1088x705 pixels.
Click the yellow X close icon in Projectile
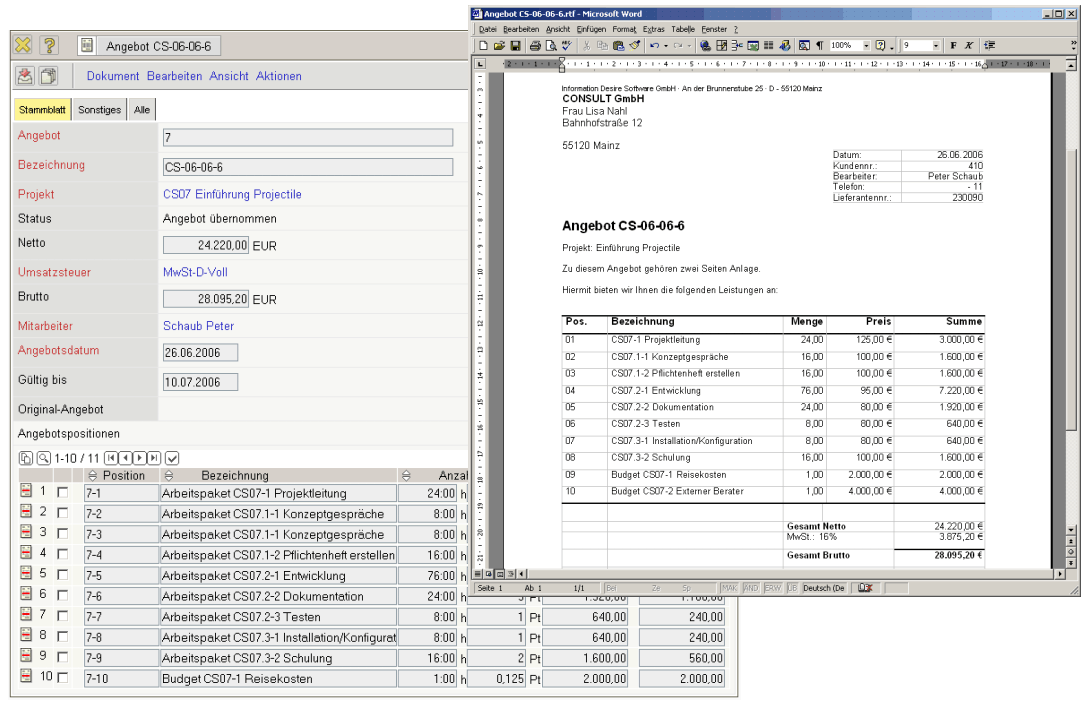point(23,46)
